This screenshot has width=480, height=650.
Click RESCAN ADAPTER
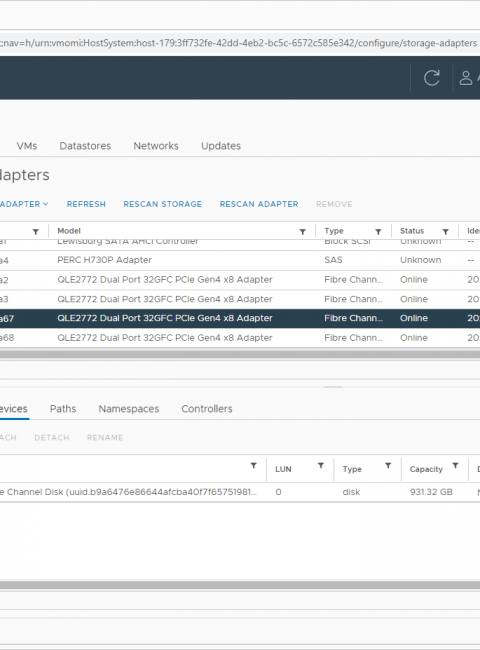coord(259,204)
